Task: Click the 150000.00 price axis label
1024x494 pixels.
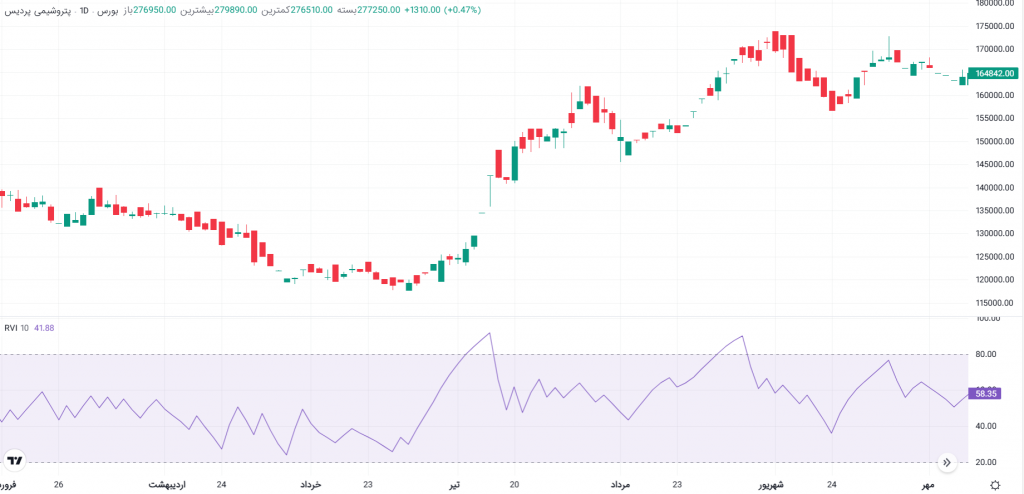Action: (994, 141)
